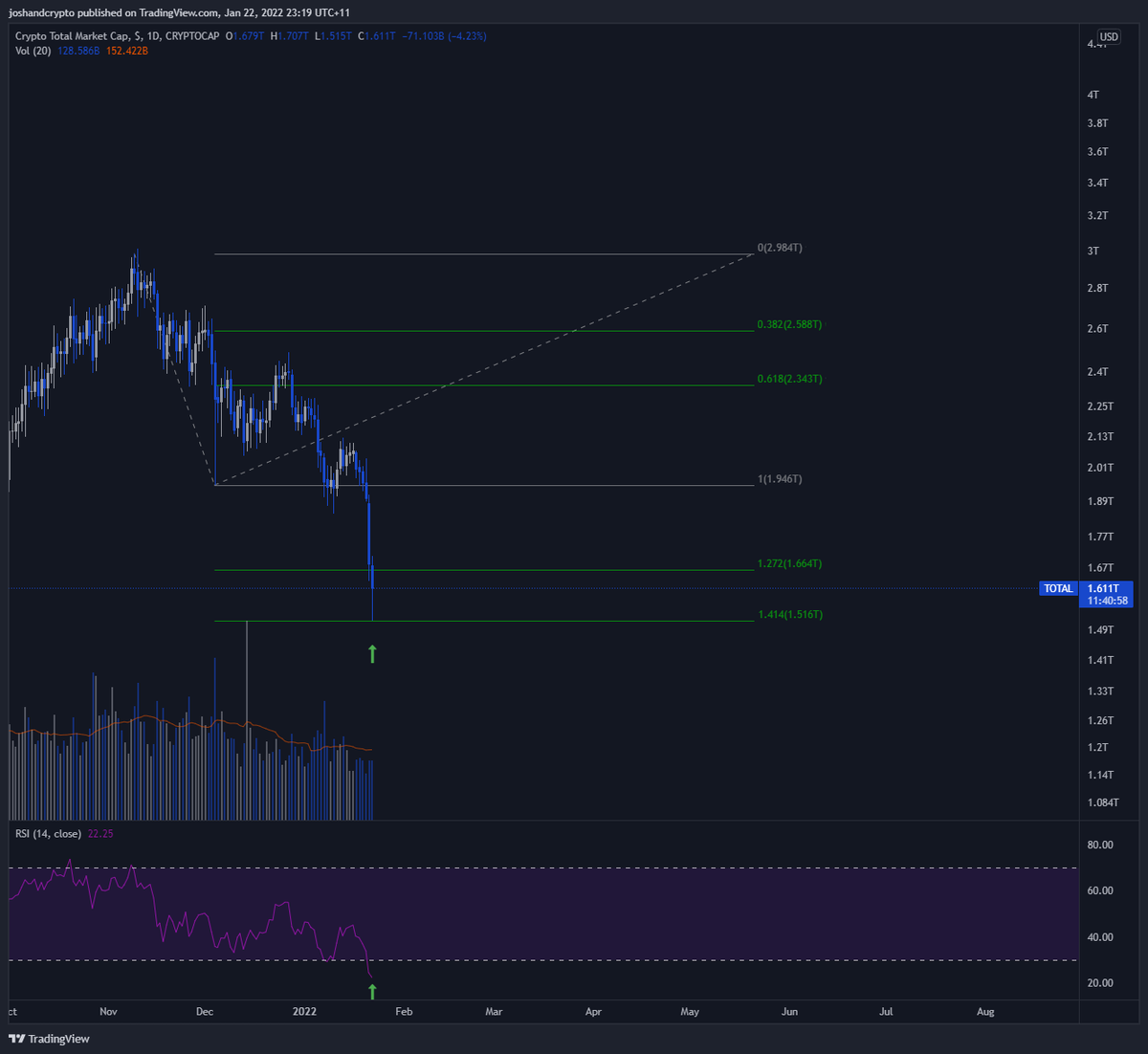Click the Feb time axis label
Viewport: 1148px width, 1054px height.
click(404, 1012)
